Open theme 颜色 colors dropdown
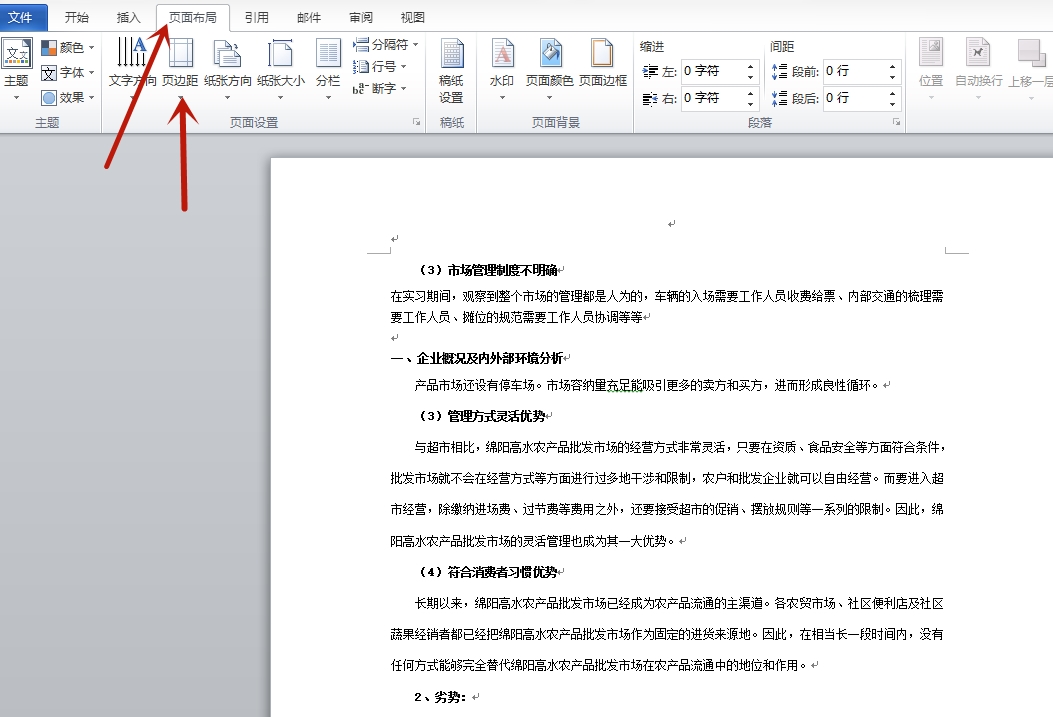This screenshot has width=1053, height=717. point(67,48)
